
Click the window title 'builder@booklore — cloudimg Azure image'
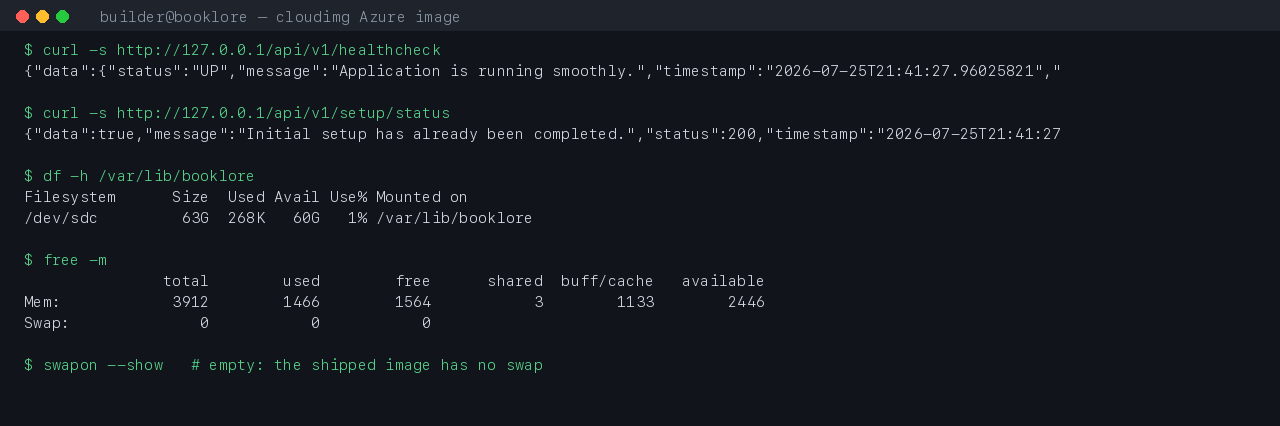point(280,17)
